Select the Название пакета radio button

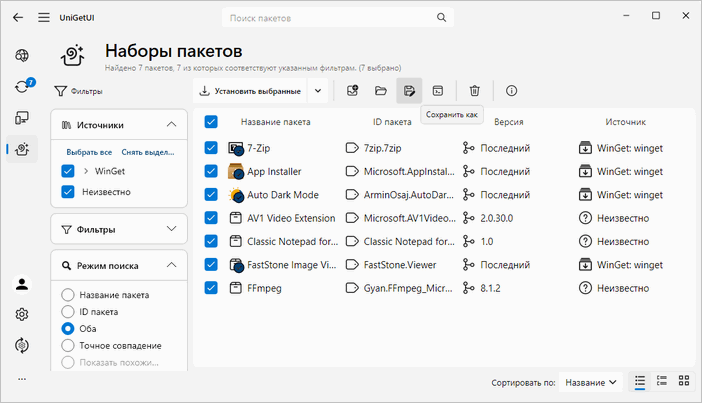(68, 295)
